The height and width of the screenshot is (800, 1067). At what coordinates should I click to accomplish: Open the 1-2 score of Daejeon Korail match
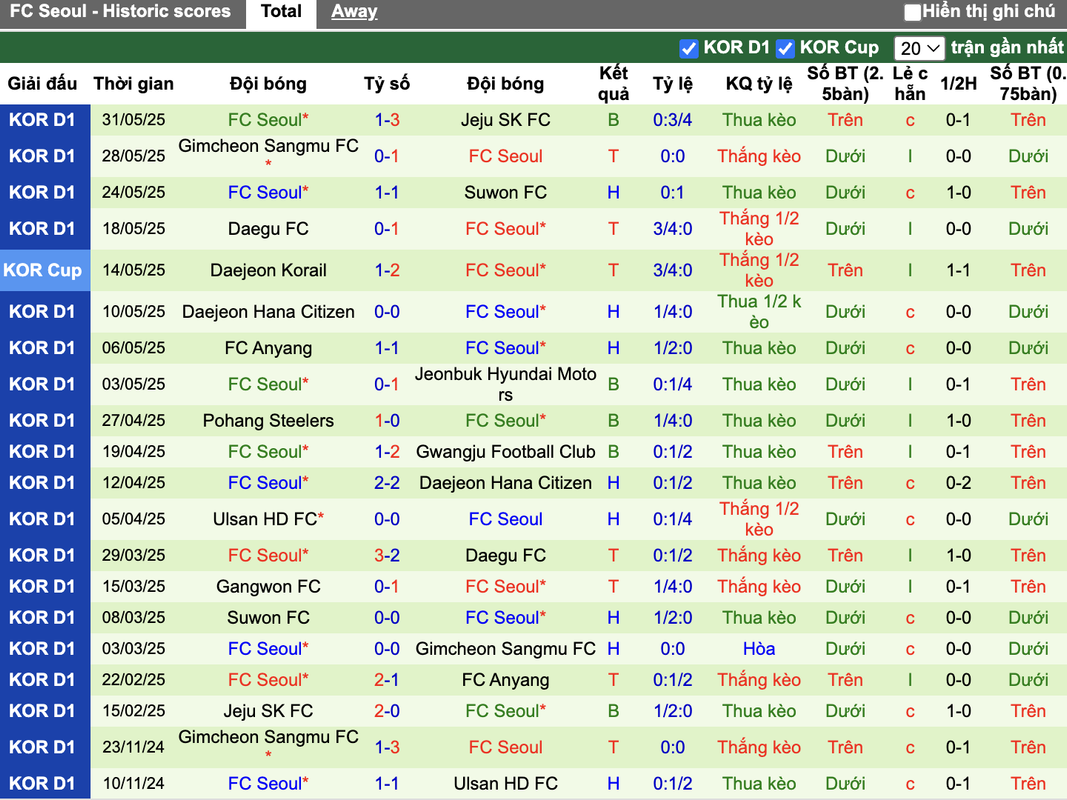pos(387,271)
